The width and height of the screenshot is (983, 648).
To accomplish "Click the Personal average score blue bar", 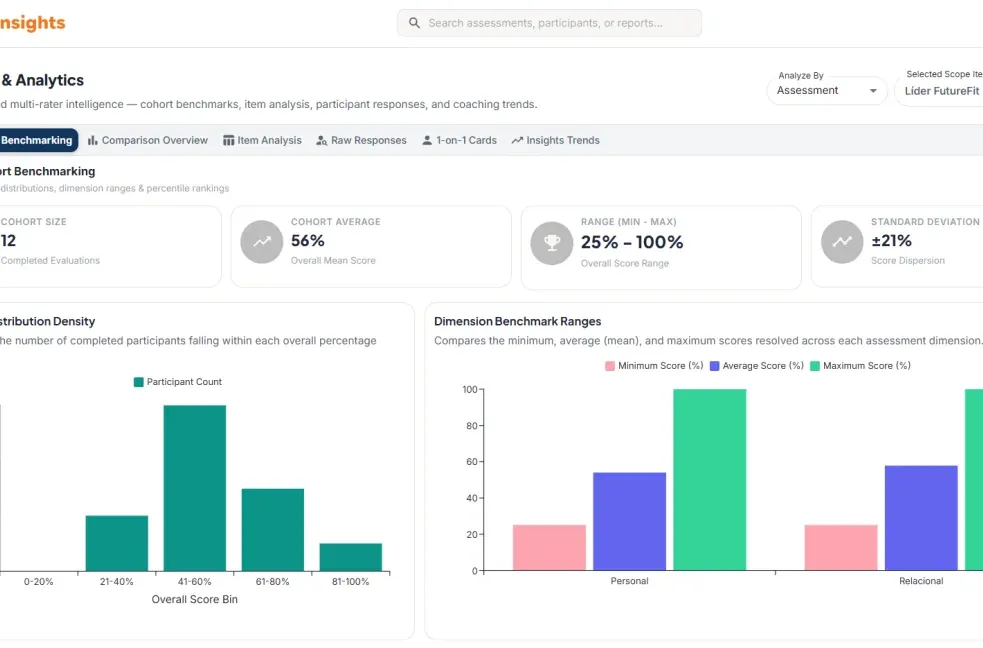I will point(629,521).
